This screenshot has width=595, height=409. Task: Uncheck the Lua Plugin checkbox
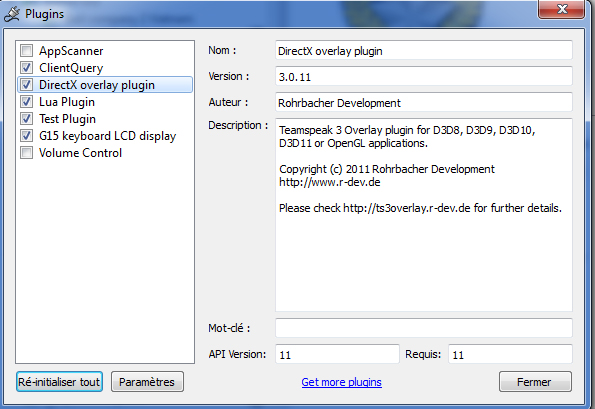pos(26,102)
